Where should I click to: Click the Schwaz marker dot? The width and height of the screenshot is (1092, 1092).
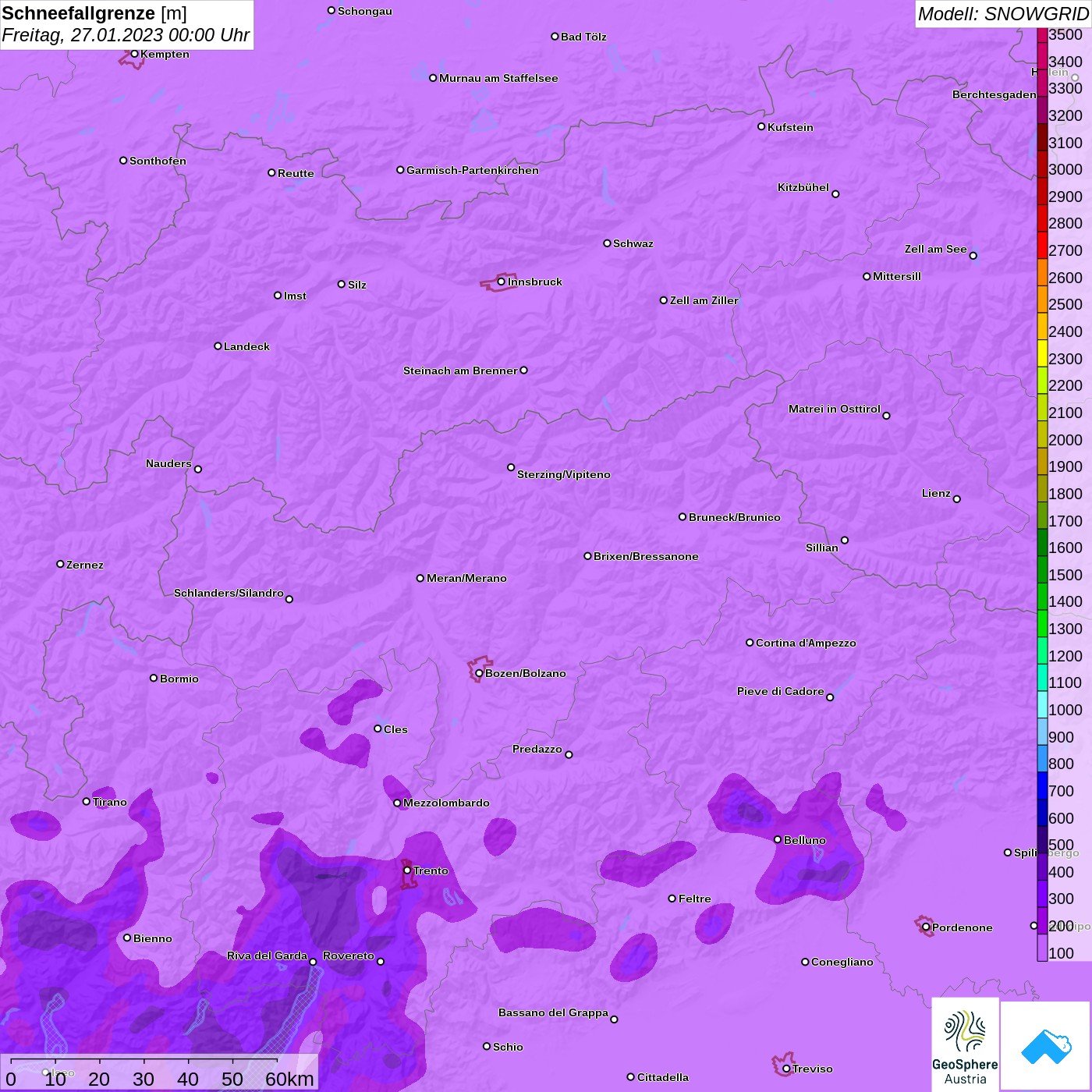(607, 243)
